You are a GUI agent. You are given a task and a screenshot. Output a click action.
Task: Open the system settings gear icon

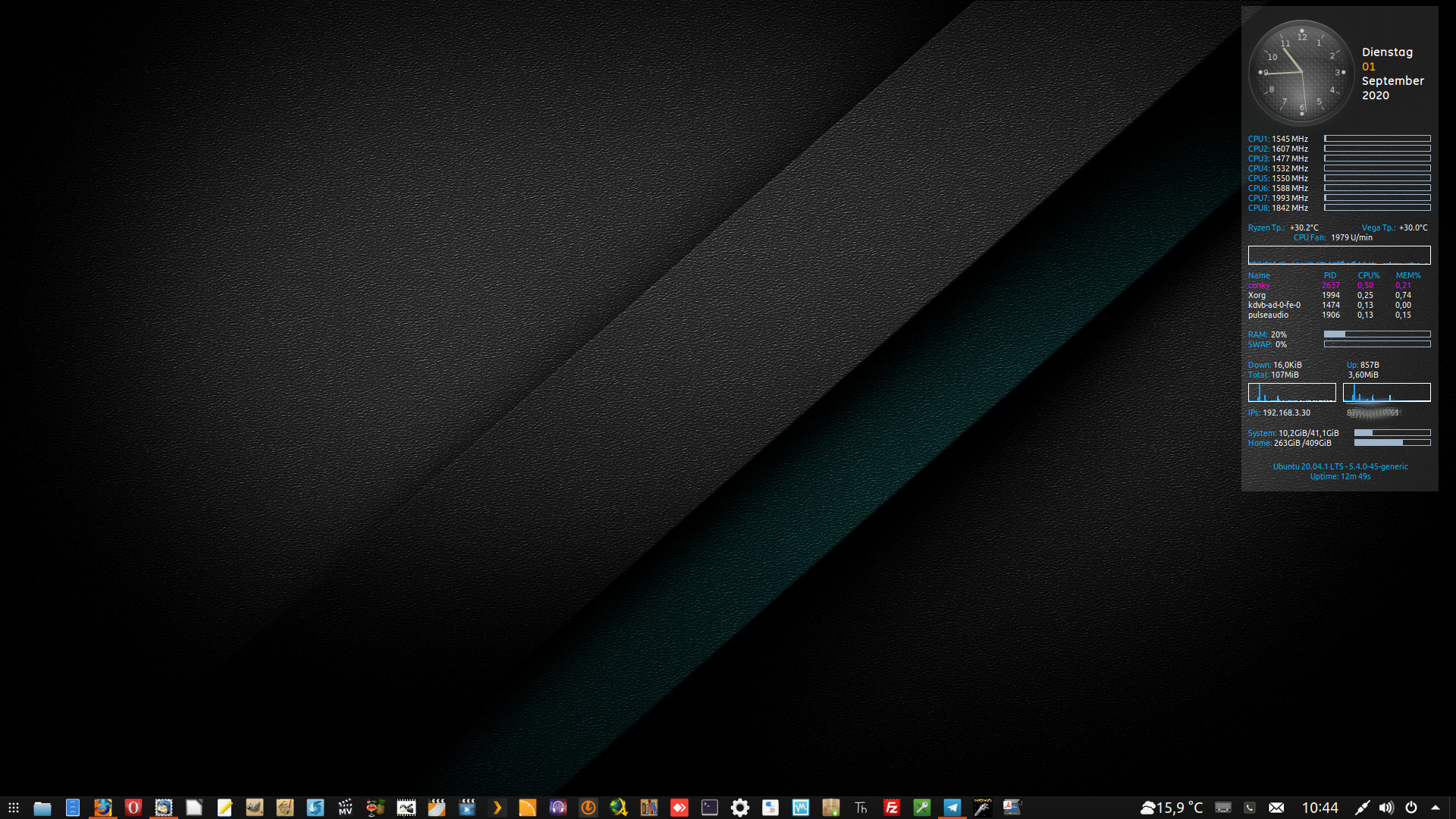[740, 808]
